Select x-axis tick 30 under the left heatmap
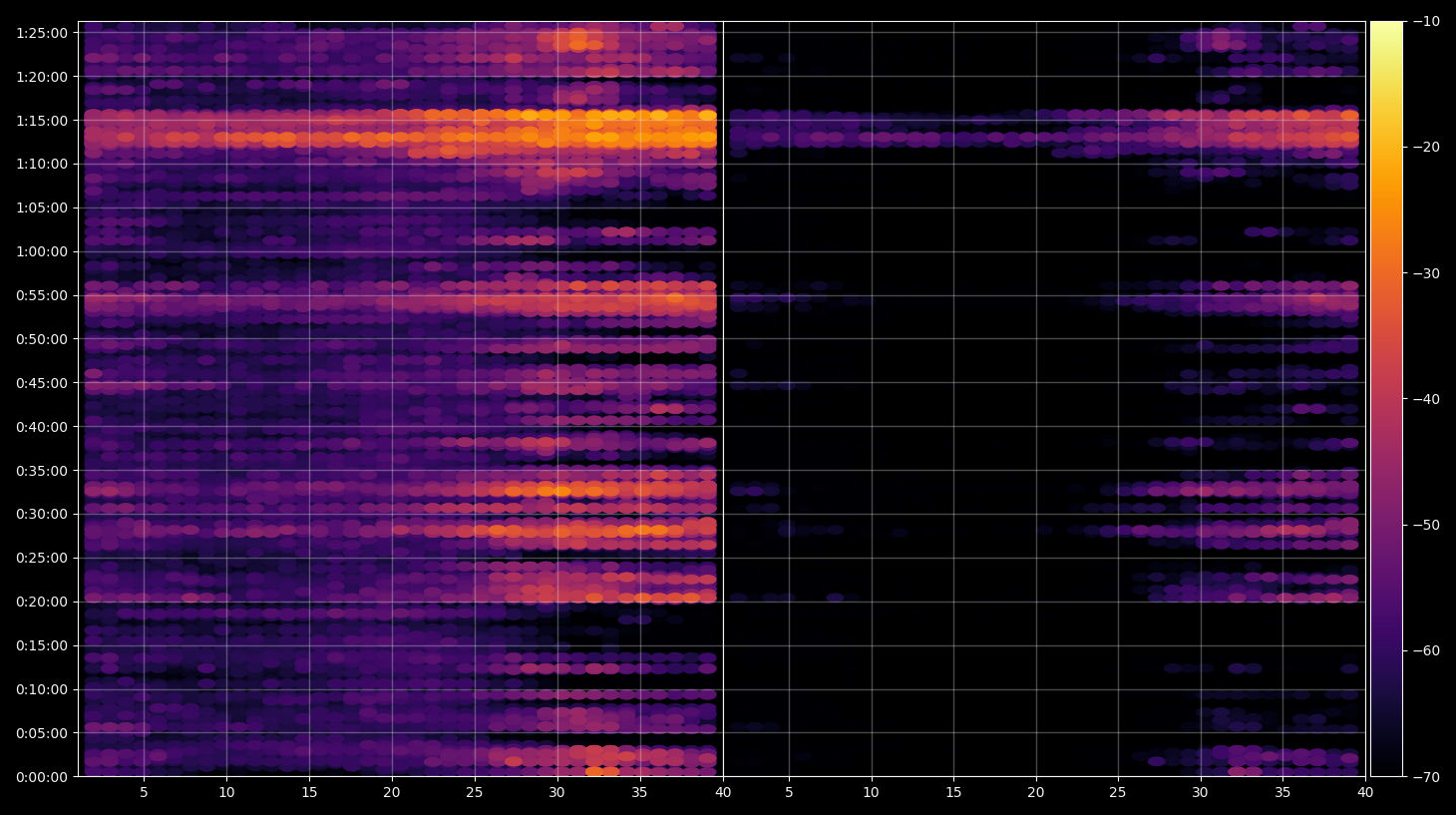The image size is (1456, 815). (557, 793)
